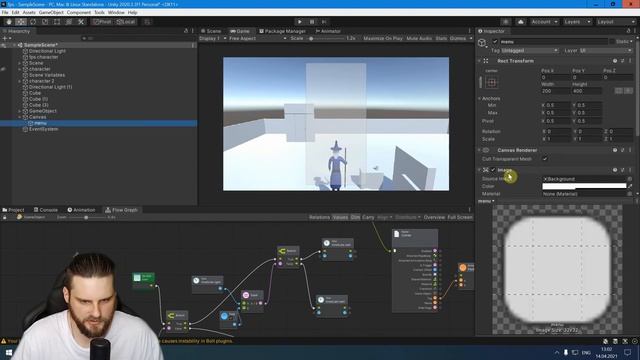Open the Layers dropdown

577,22
